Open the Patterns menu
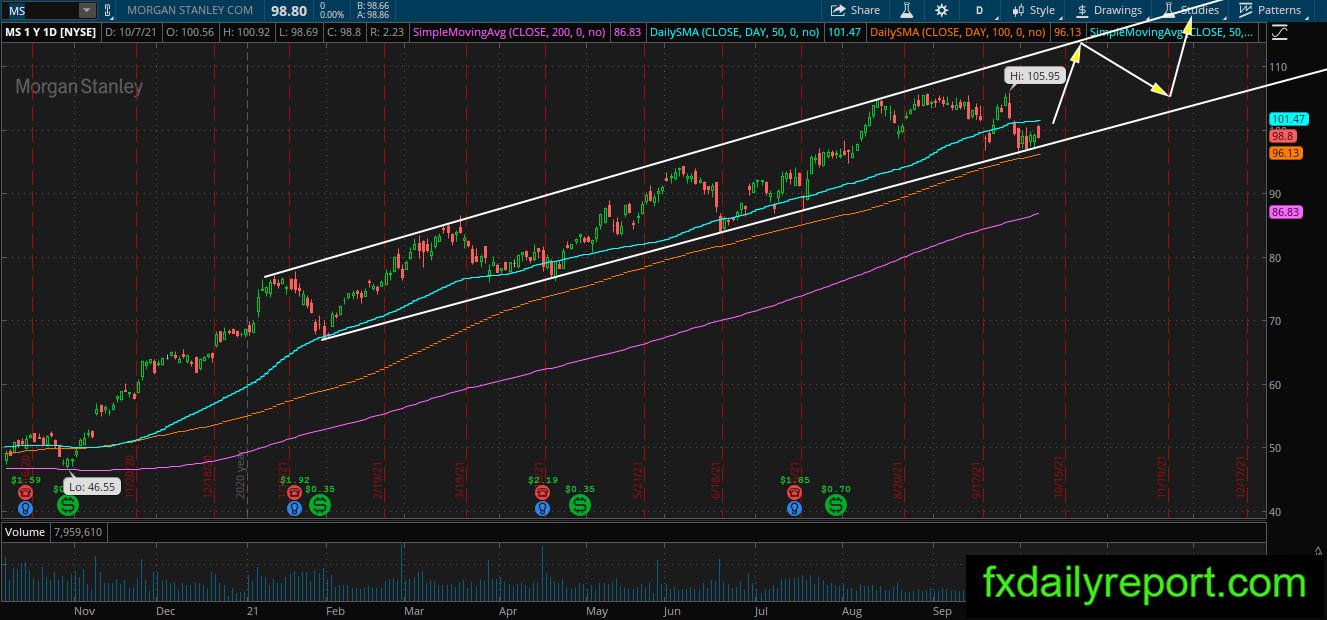This screenshot has height=620, width=1327. click(x=1270, y=10)
